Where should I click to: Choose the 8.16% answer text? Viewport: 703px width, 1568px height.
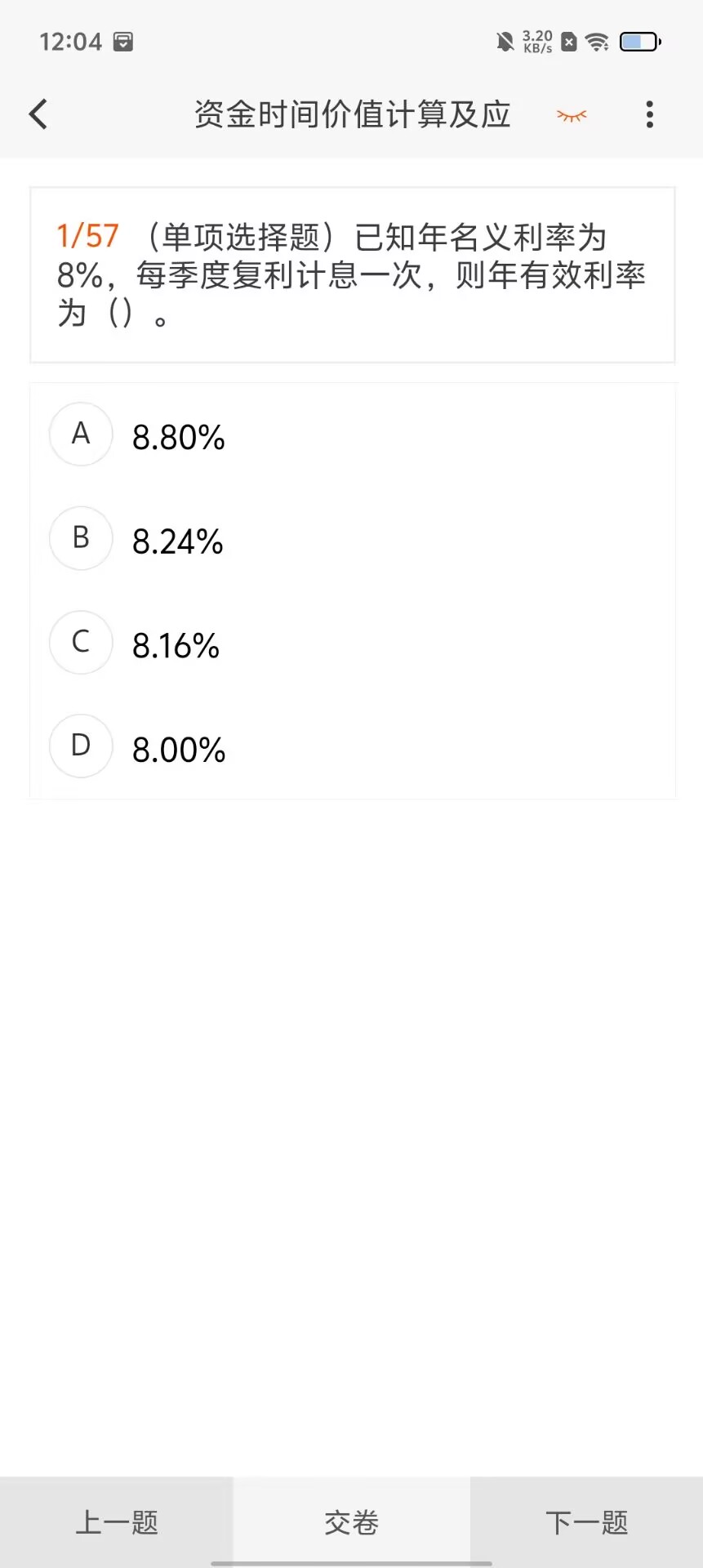[x=176, y=646]
